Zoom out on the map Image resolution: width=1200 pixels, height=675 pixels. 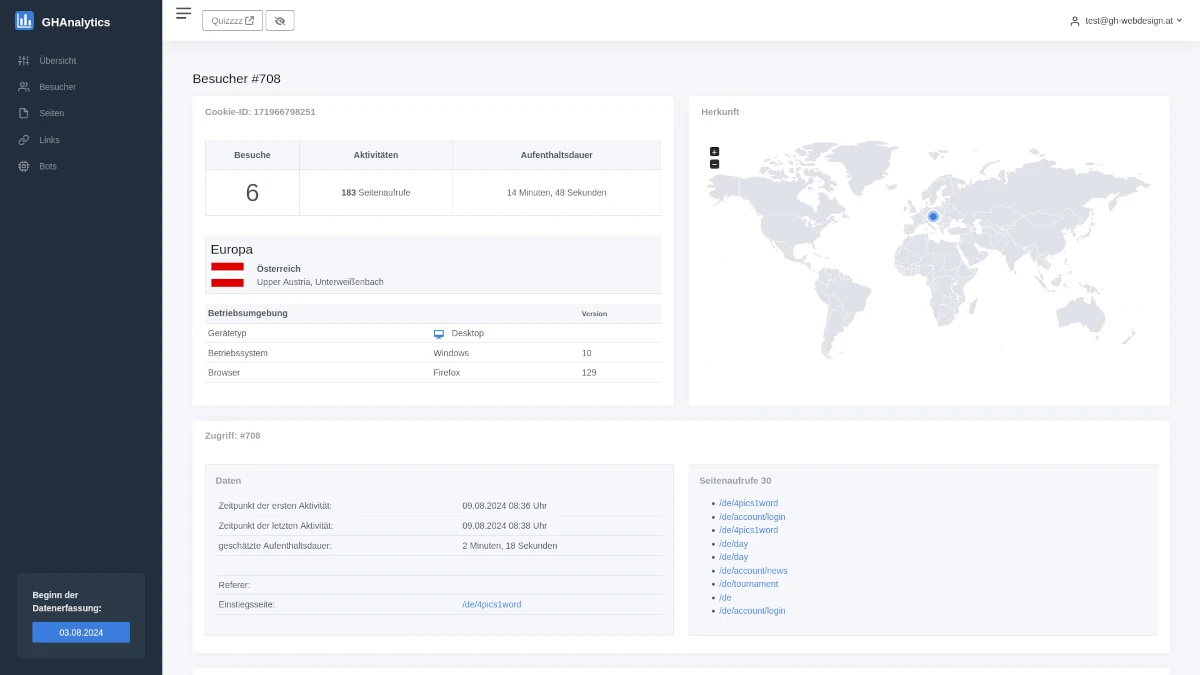(714, 164)
